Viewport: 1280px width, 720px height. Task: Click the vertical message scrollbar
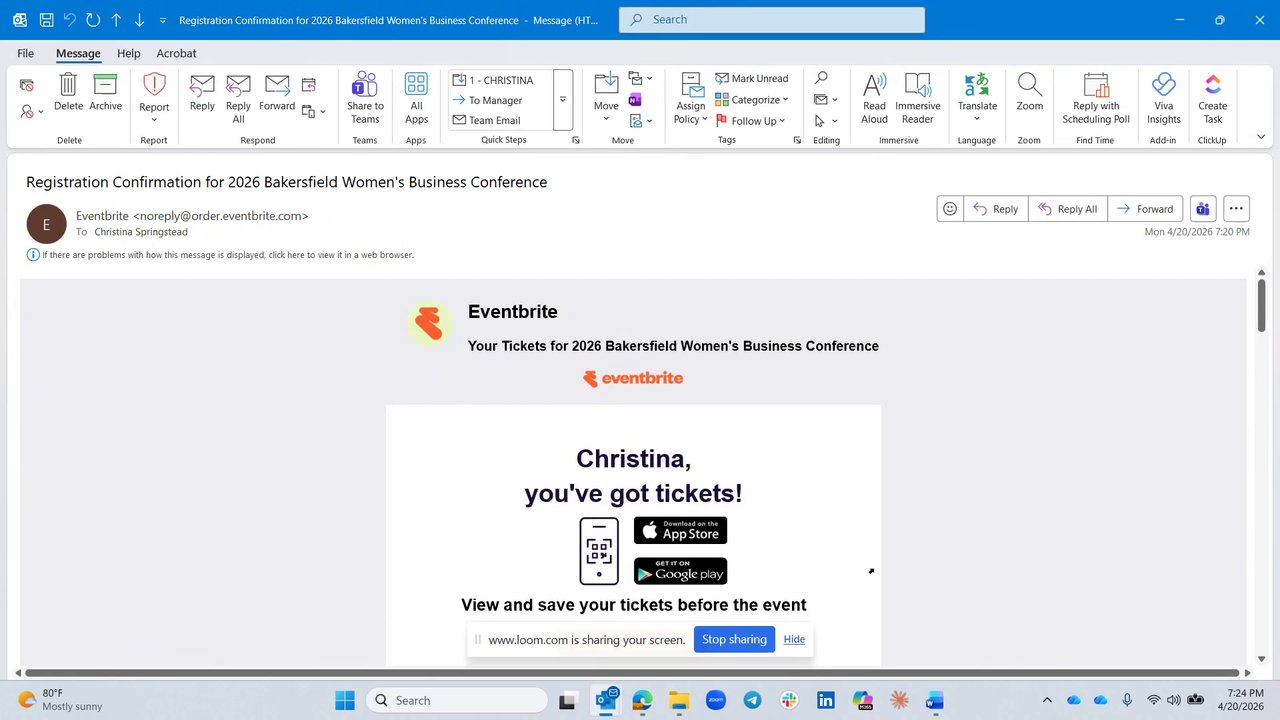pyautogui.click(x=1261, y=305)
